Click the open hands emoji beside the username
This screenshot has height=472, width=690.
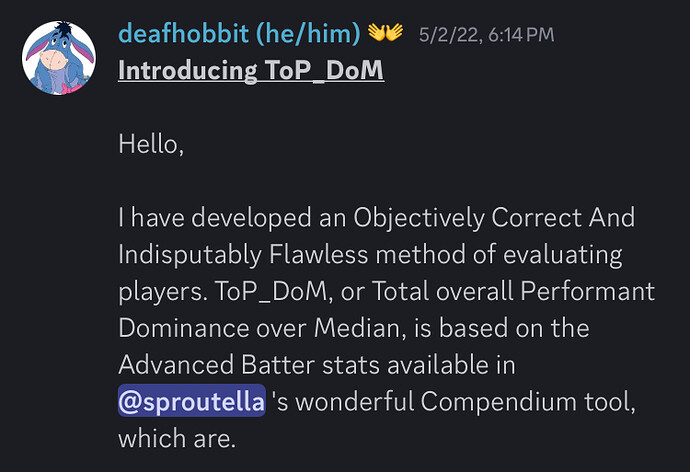coord(385,33)
